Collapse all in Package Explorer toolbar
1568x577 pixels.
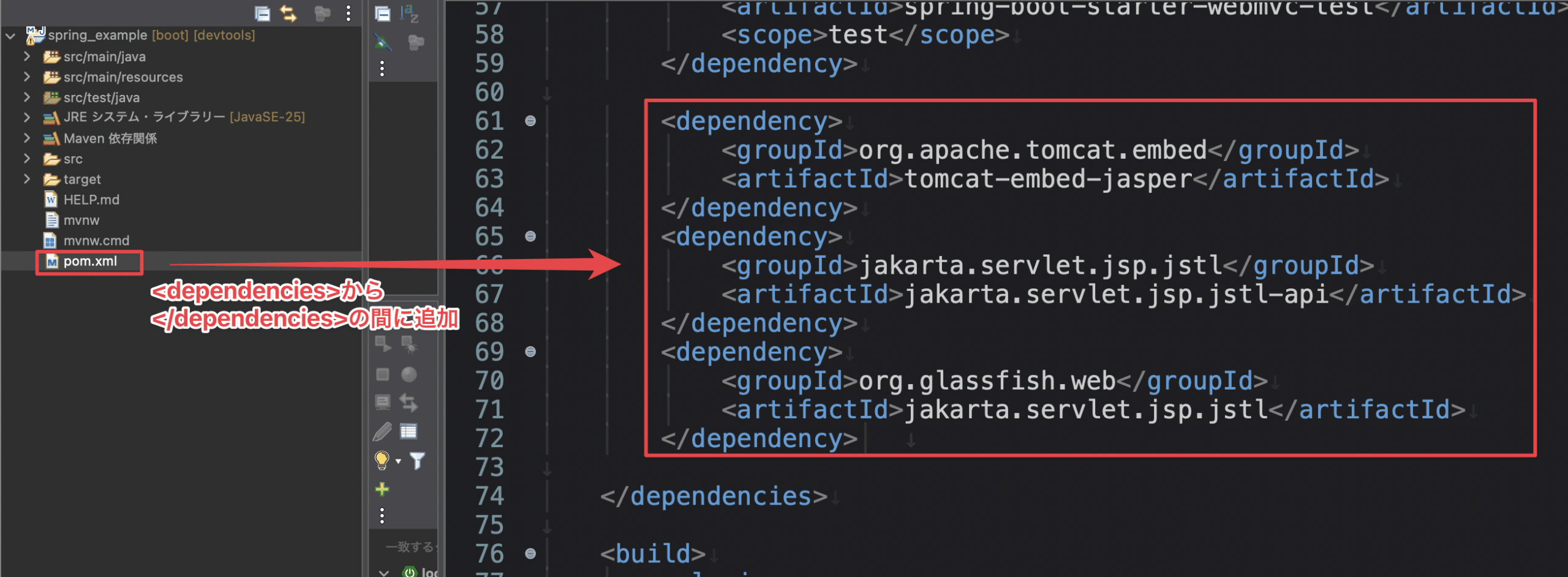pos(262,13)
